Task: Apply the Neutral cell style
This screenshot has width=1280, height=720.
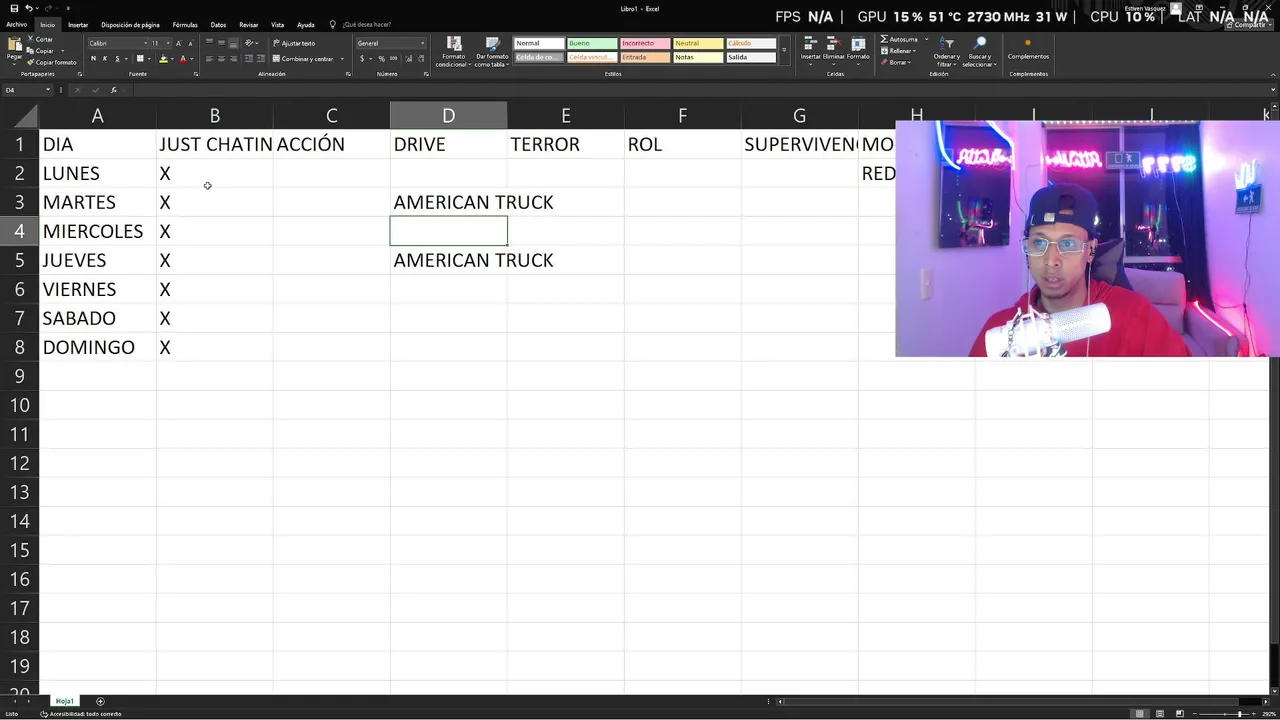Action: coord(698,43)
